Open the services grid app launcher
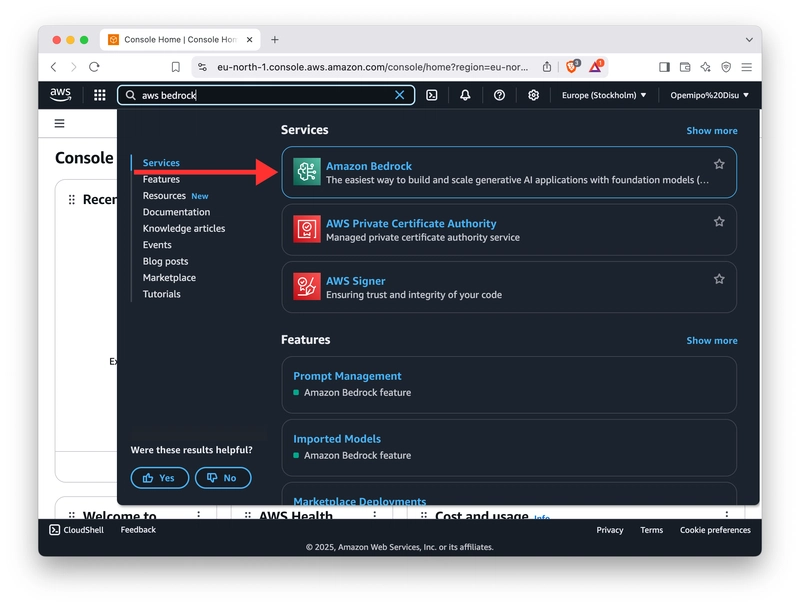Screen dimensions: 800x607 pyautogui.click(x=97, y=95)
